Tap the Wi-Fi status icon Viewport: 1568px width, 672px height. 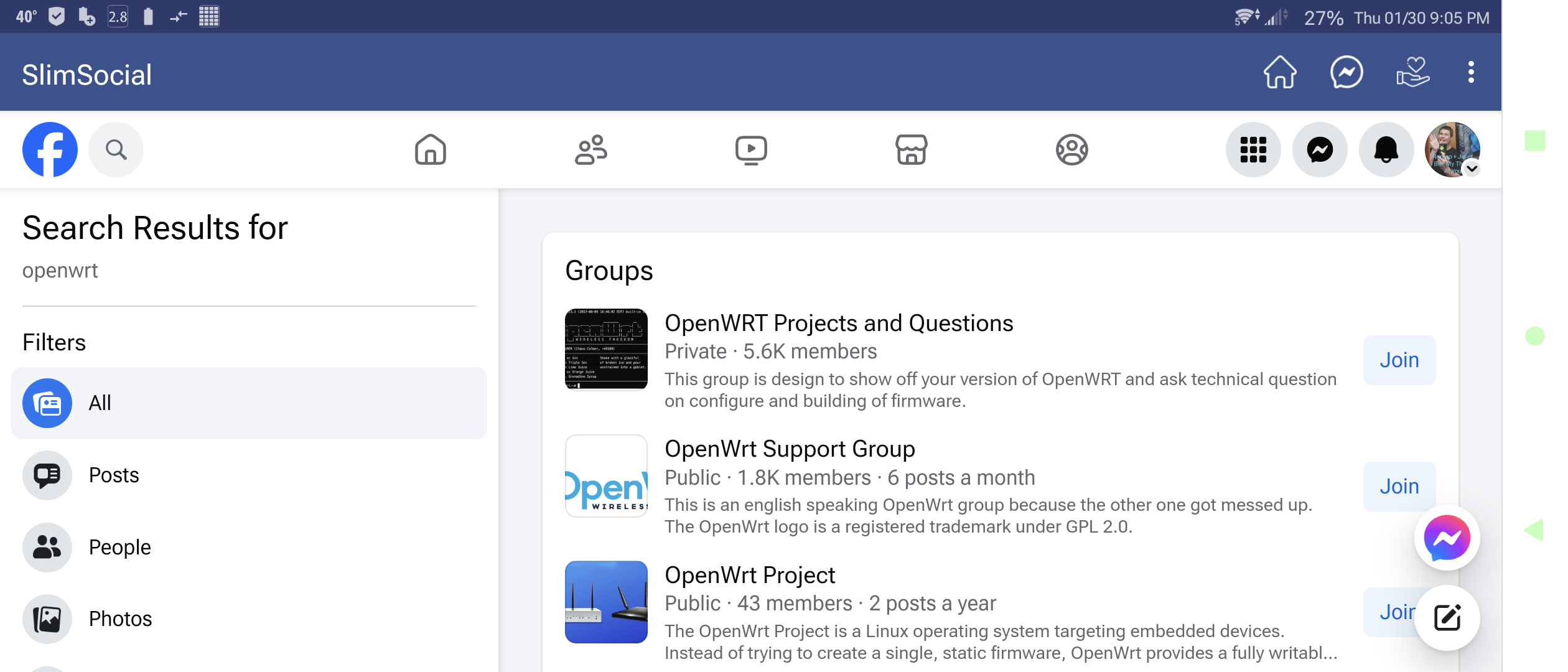click(x=1247, y=17)
